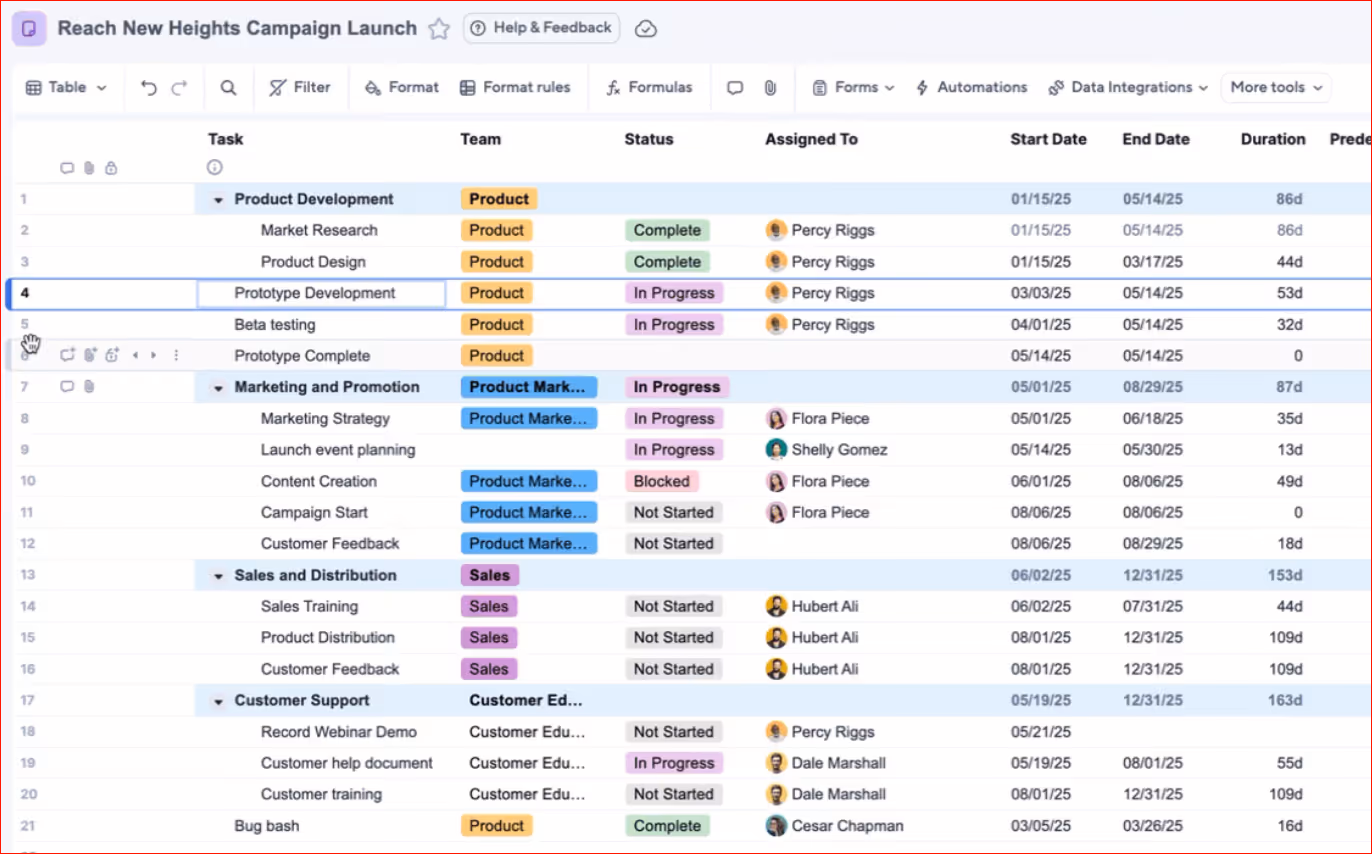Click the Sales tag on Sales Training
Image resolution: width=1372 pixels, height=854 pixels.
point(489,606)
